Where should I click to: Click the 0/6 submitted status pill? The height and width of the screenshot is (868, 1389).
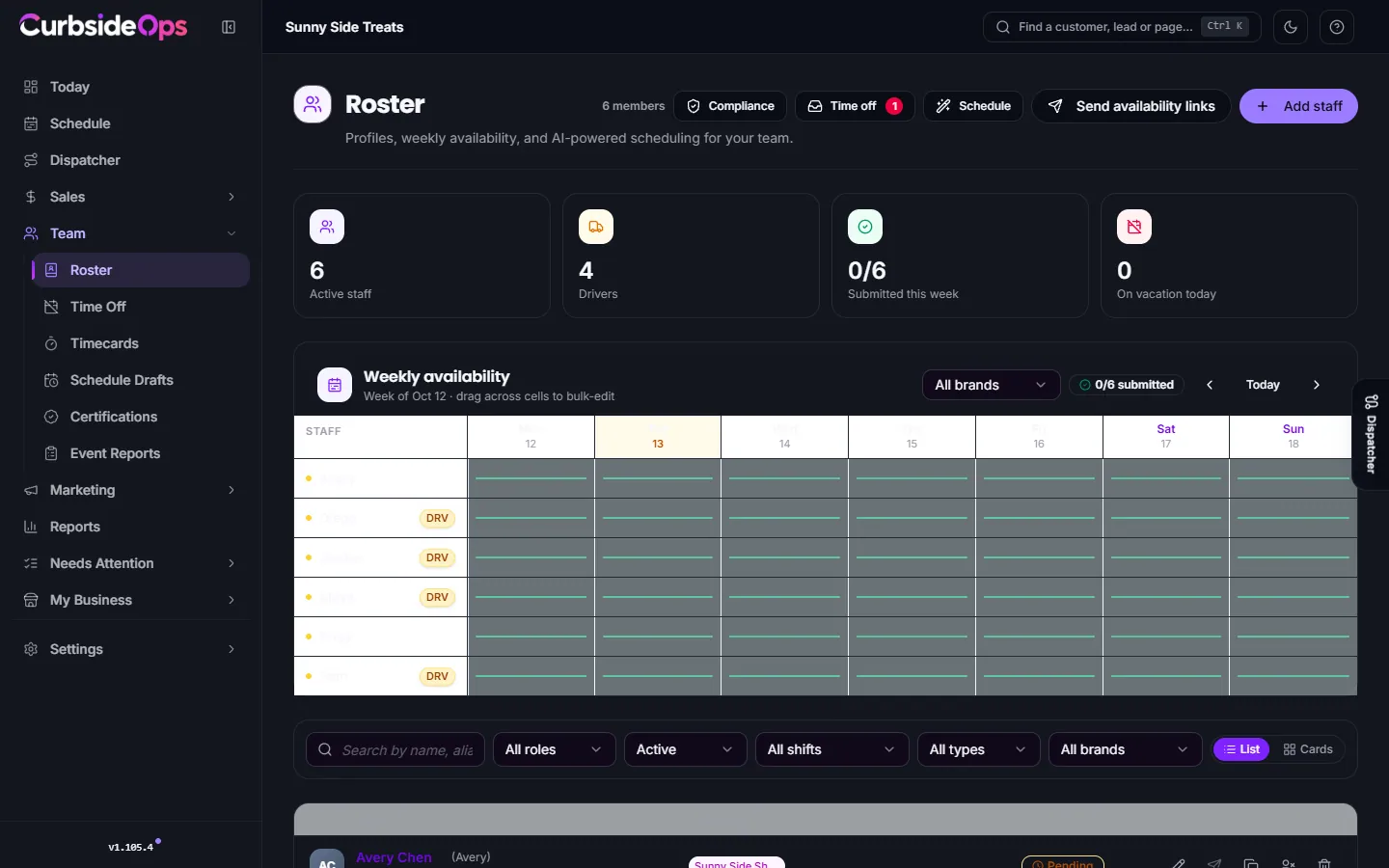(1127, 385)
